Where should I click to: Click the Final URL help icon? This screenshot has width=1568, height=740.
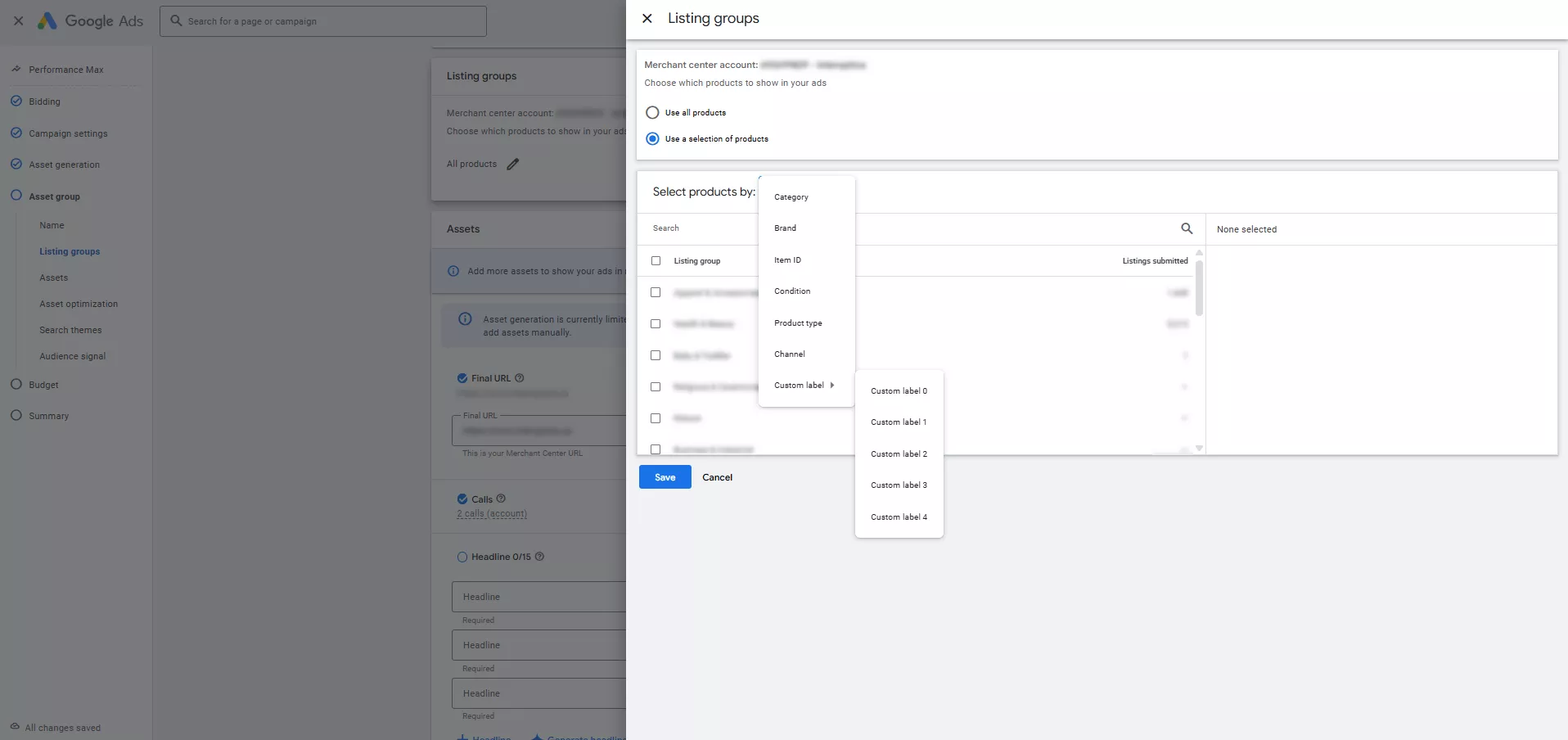[x=519, y=378]
